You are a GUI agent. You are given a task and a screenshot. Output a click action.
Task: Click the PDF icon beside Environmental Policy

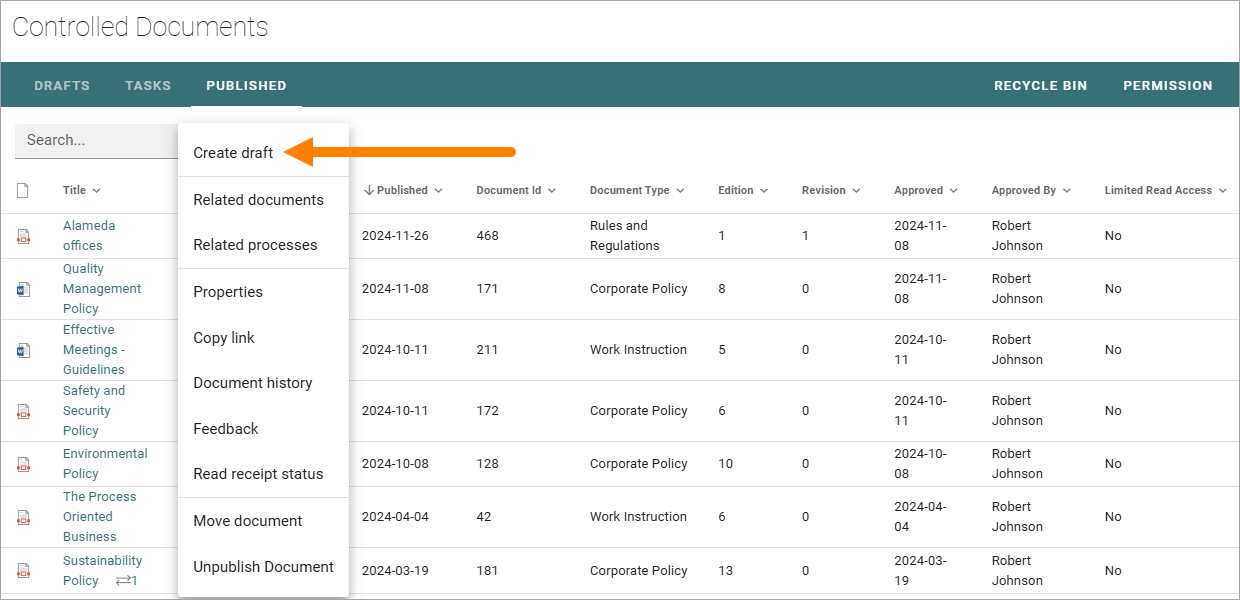[x=23, y=465]
